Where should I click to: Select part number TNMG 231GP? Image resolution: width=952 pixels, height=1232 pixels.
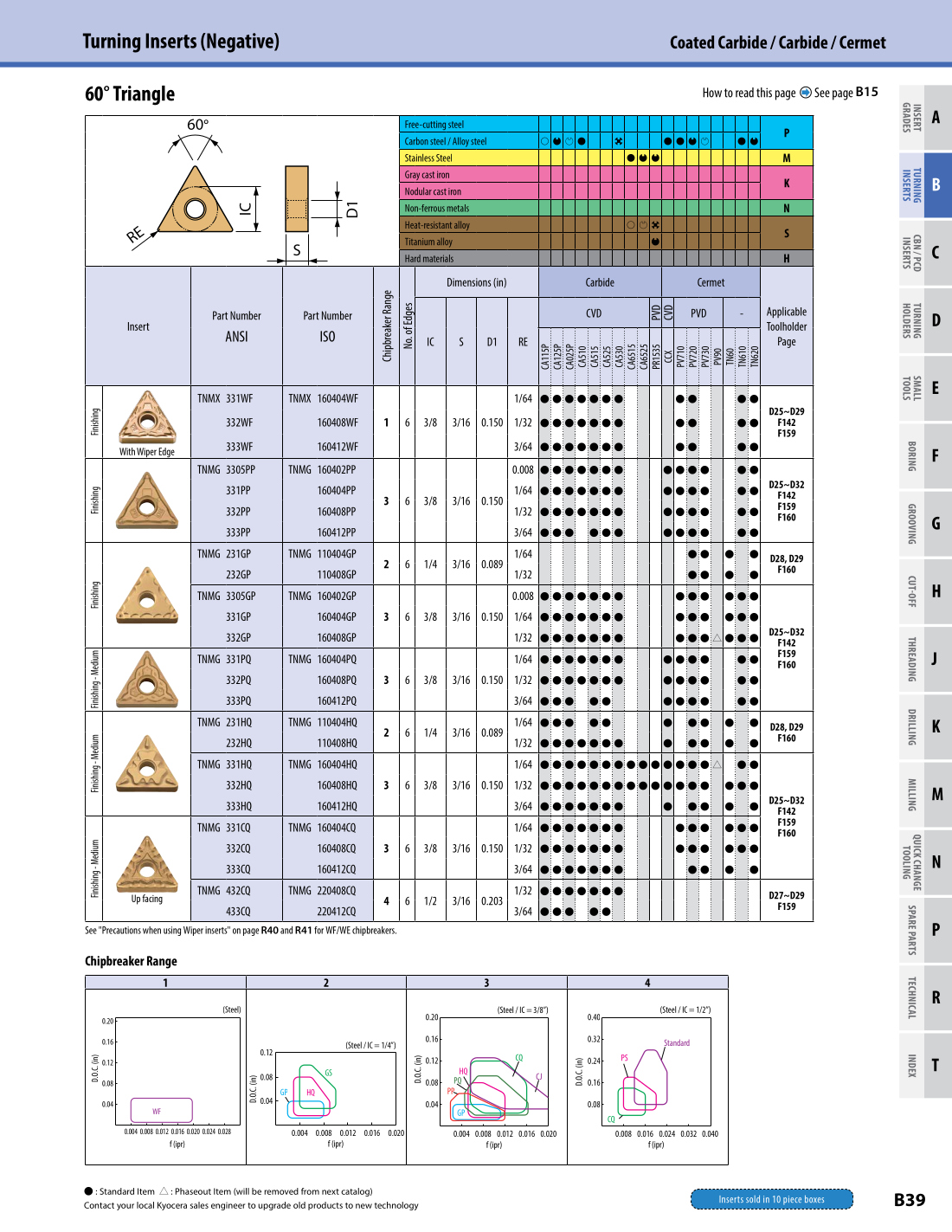point(224,554)
